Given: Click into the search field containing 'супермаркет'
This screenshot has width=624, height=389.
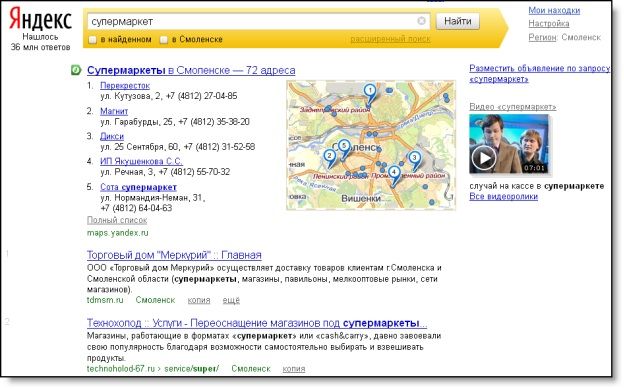Looking at the screenshot, I should [253, 22].
